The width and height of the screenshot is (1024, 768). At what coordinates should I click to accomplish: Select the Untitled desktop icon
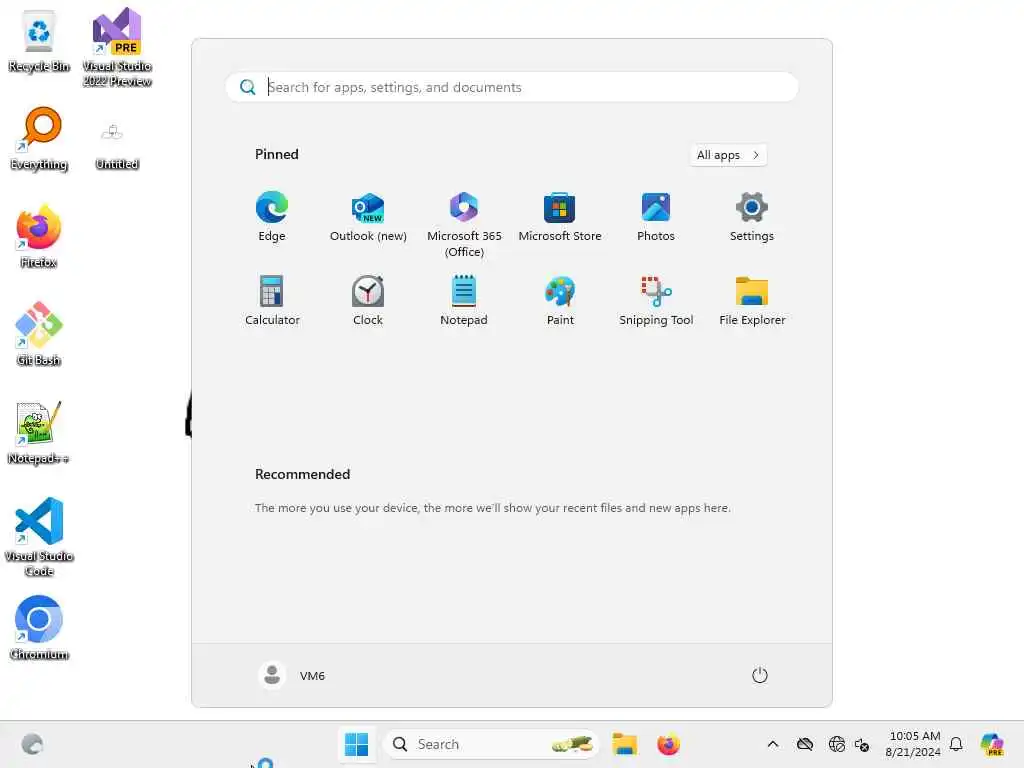(117, 144)
